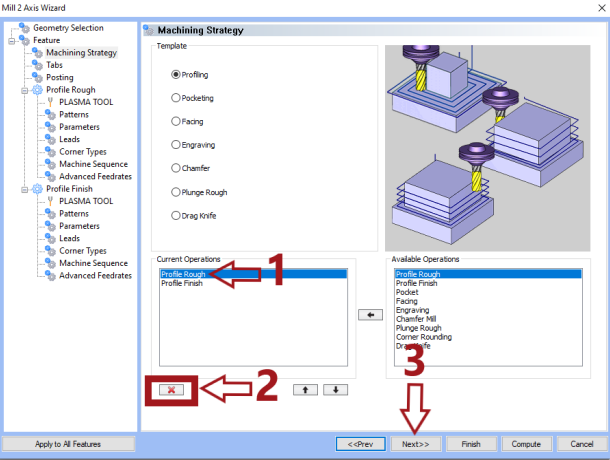Click Apply to All Features button
610x460 pixels.
pyautogui.click(x=68, y=444)
